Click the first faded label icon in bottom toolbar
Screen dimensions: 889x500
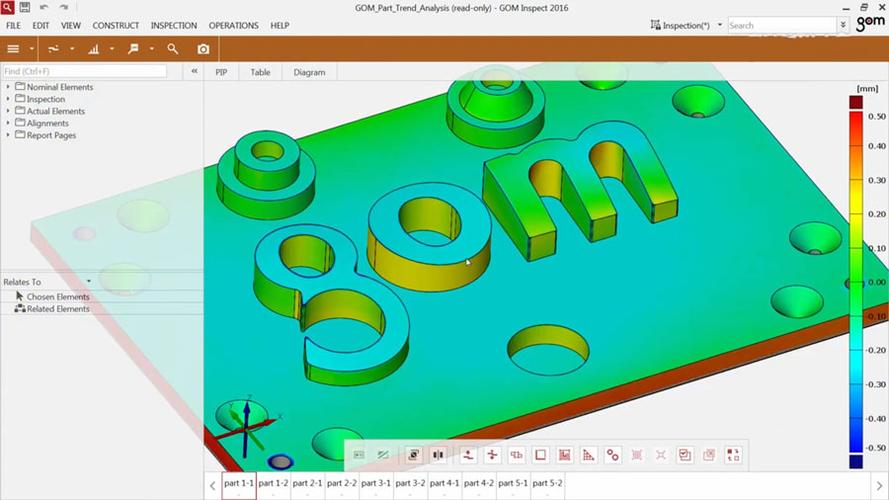pyautogui.click(x=359, y=455)
